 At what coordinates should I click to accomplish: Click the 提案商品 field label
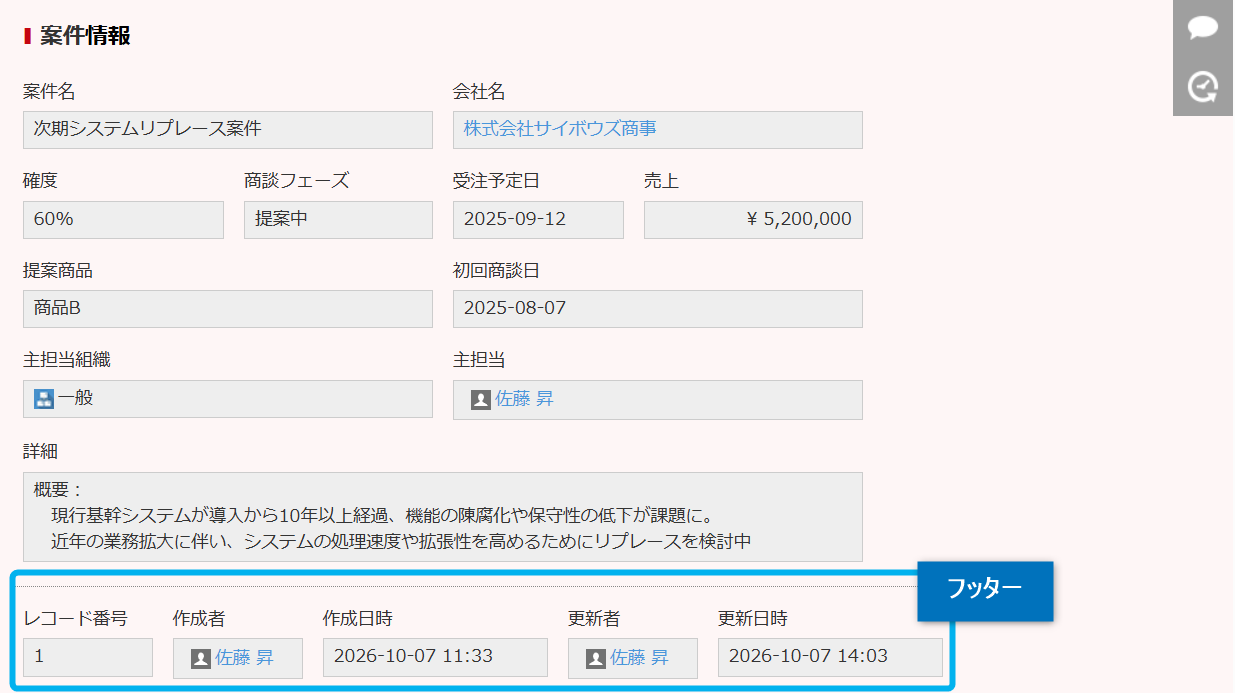click(58, 271)
